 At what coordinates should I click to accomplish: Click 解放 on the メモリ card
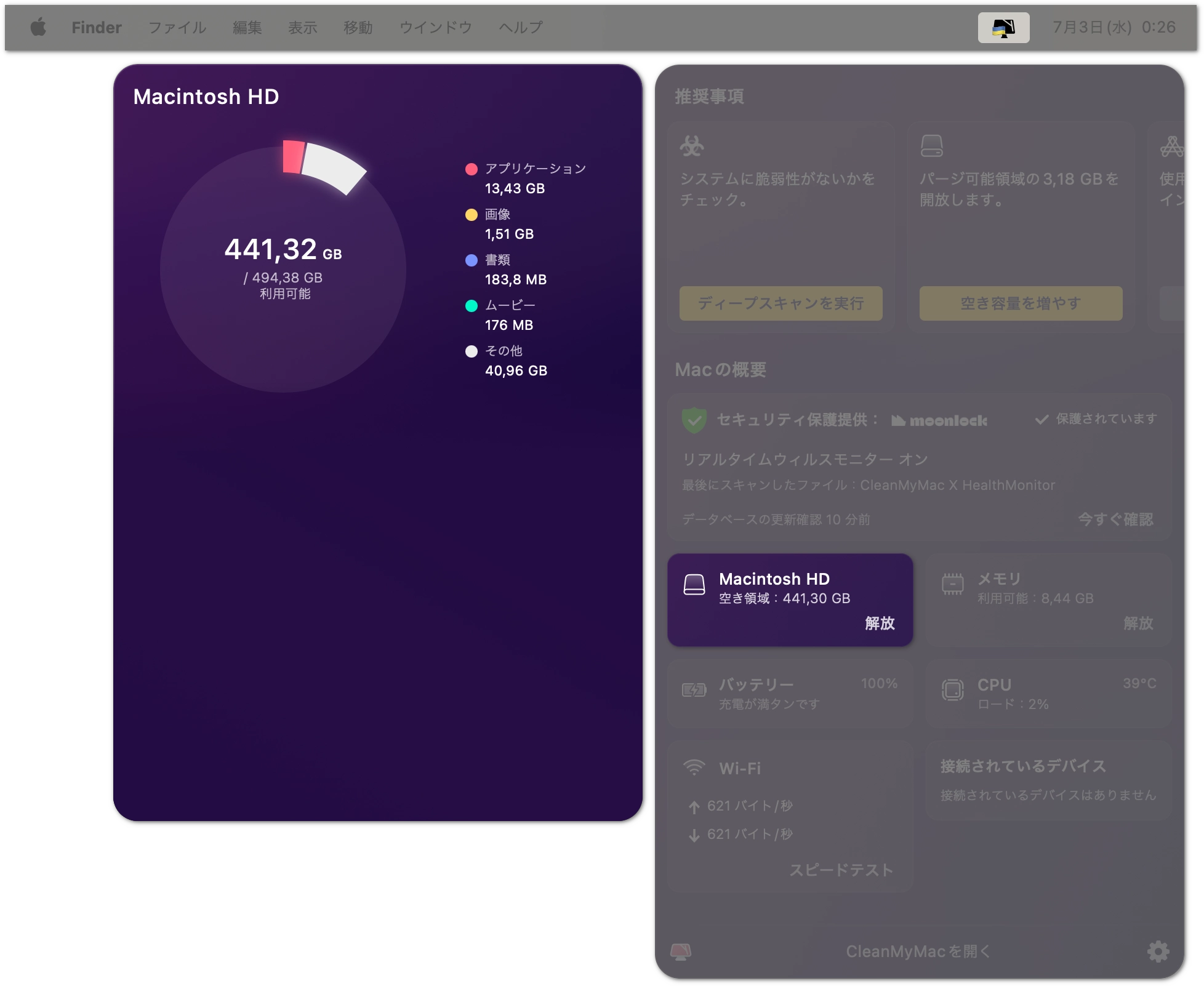click(1138, 623)
